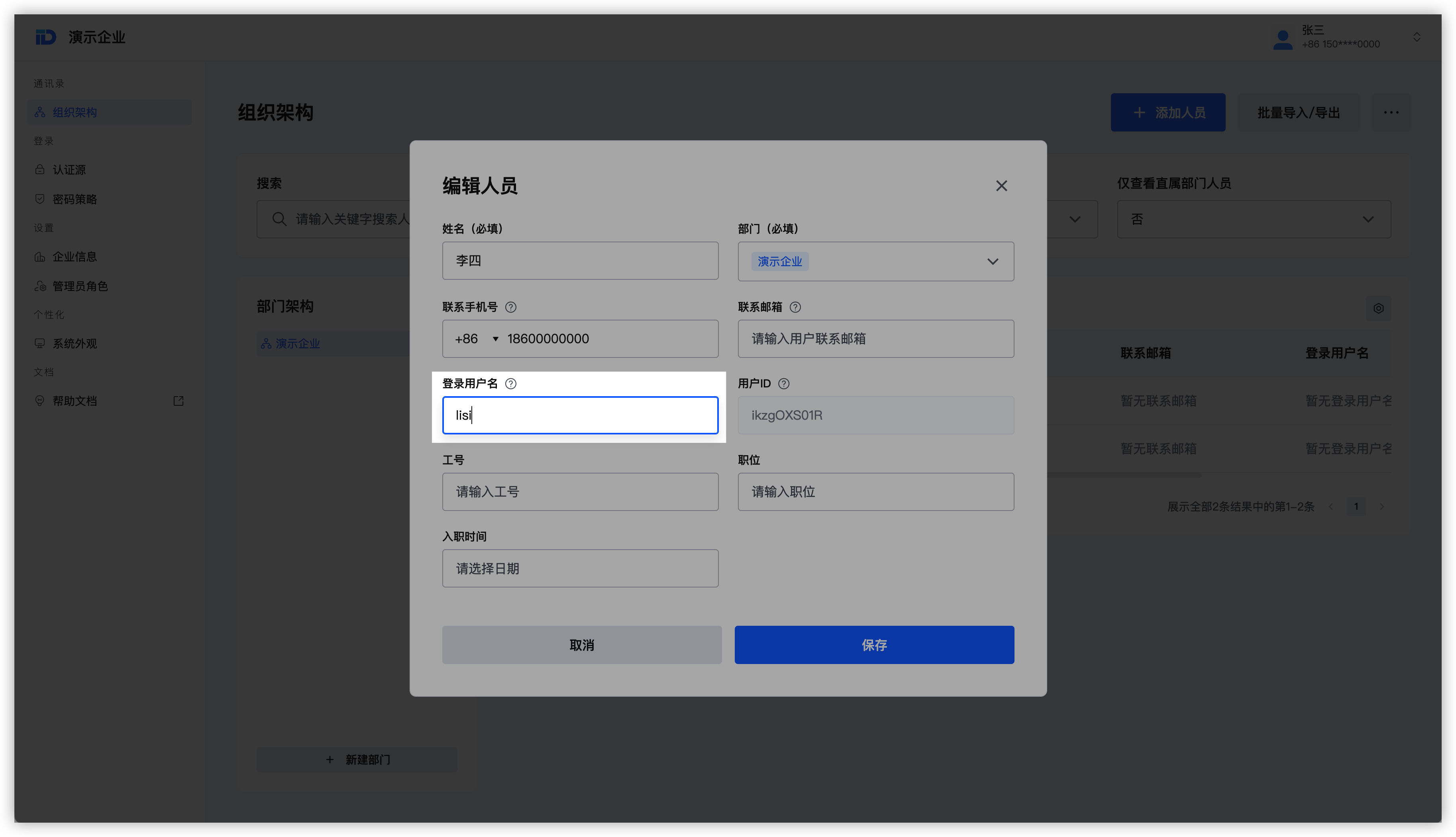Click help icon next to 登录用户名

click(510, 383)
